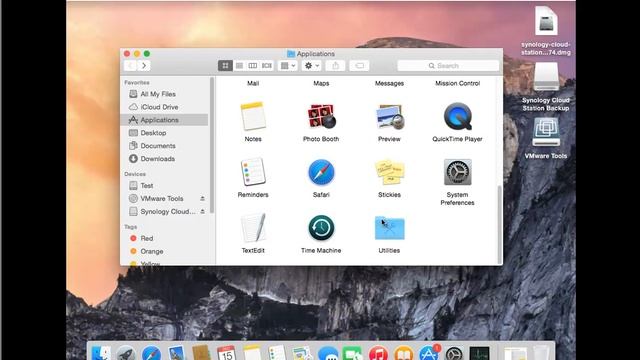Viewport: 640px width, 360px height.
Task: Eject the Synology Cloud volume
Action: [202, 211]
